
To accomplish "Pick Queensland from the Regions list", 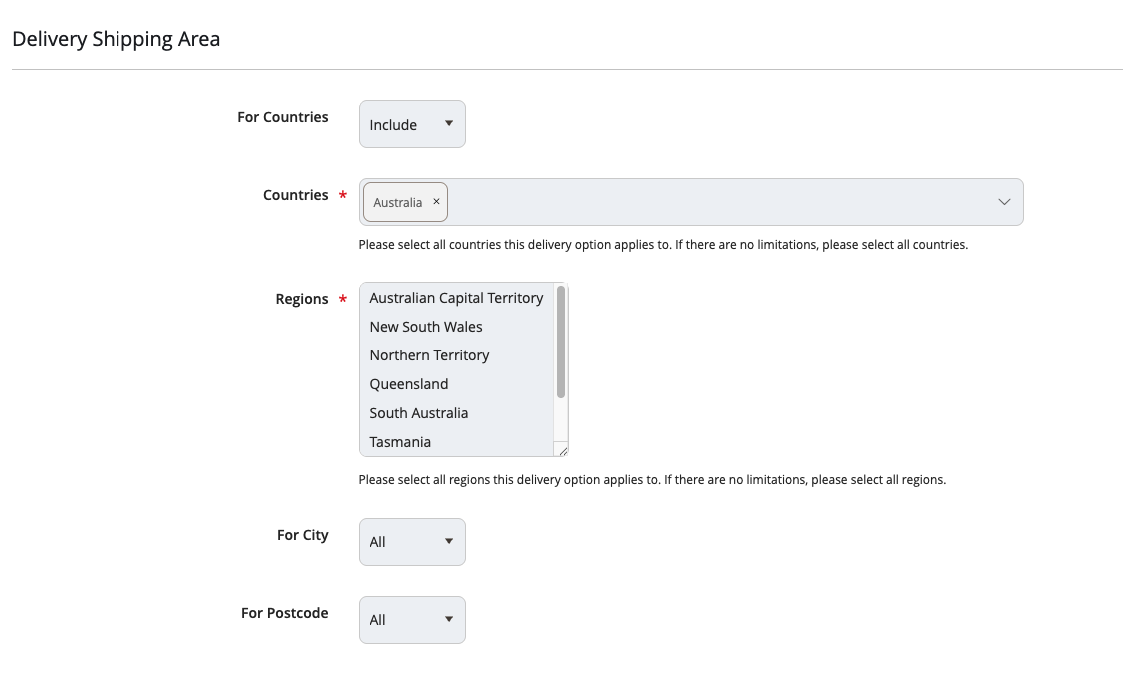I will 409,384.
